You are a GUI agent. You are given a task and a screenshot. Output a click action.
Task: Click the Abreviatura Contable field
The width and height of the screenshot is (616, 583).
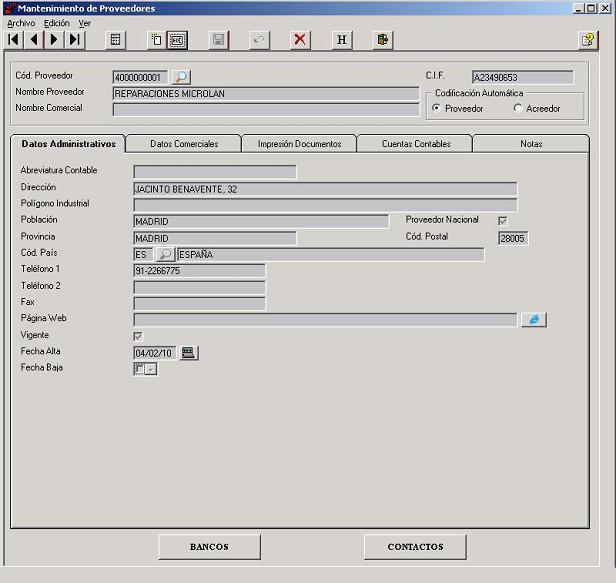pyautogui.click(x=215, y=172)
